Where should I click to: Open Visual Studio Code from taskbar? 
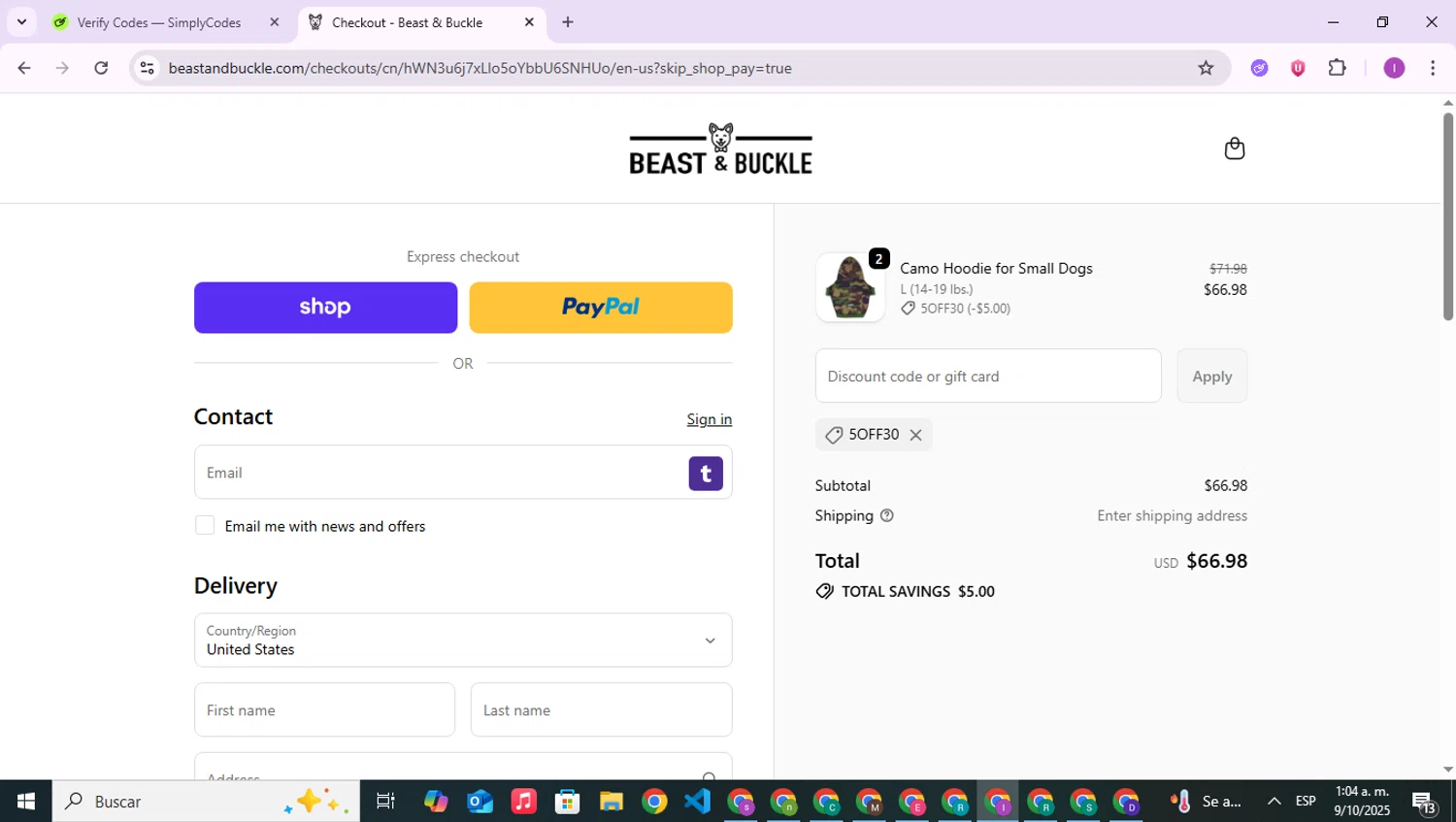pos(698,801)
